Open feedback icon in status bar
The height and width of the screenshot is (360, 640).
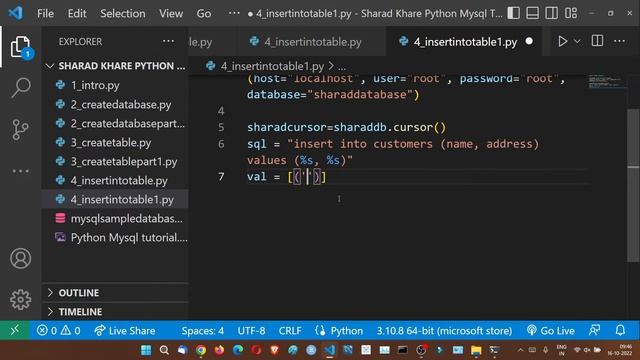click(x=594, y=330)
